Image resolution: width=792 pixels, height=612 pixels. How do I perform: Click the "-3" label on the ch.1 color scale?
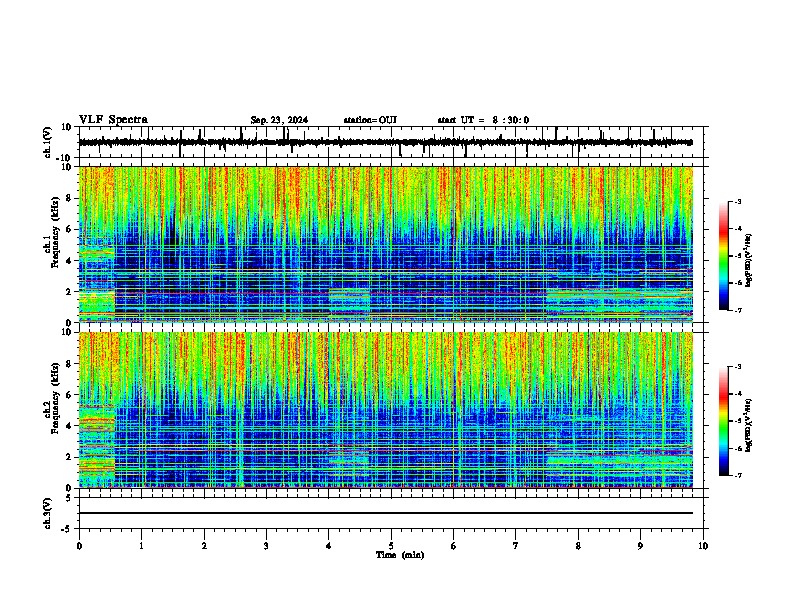point(738,202)
